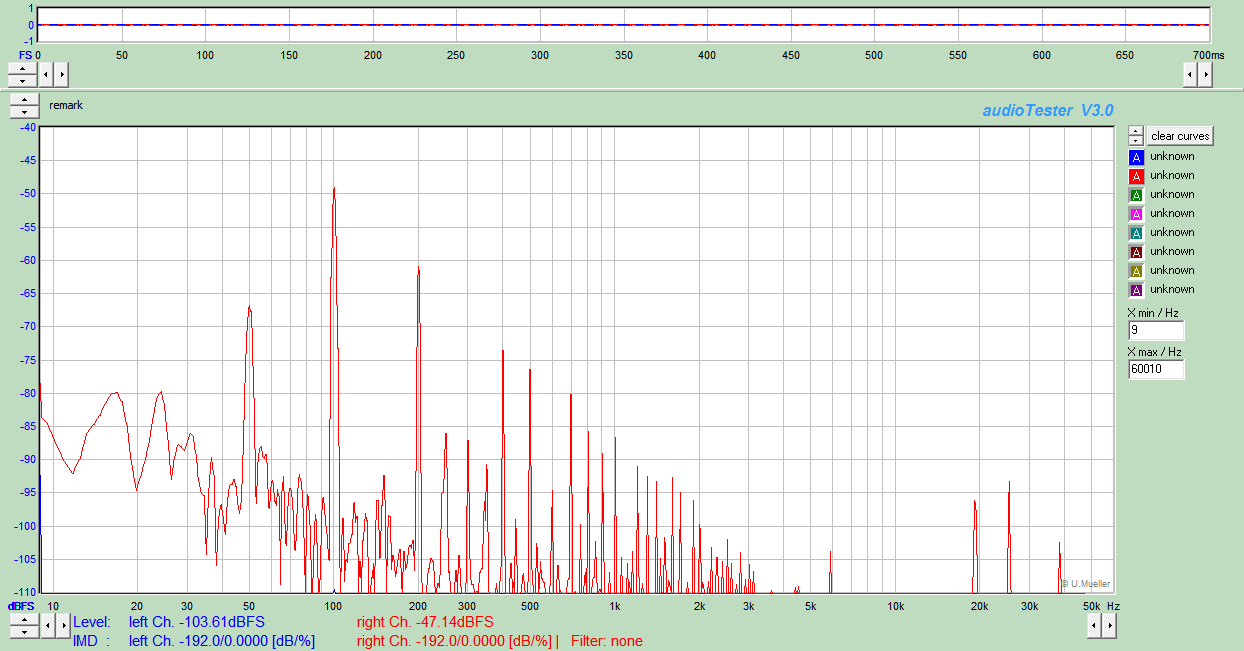Click unknown label beside purple curve icon

1172,290
